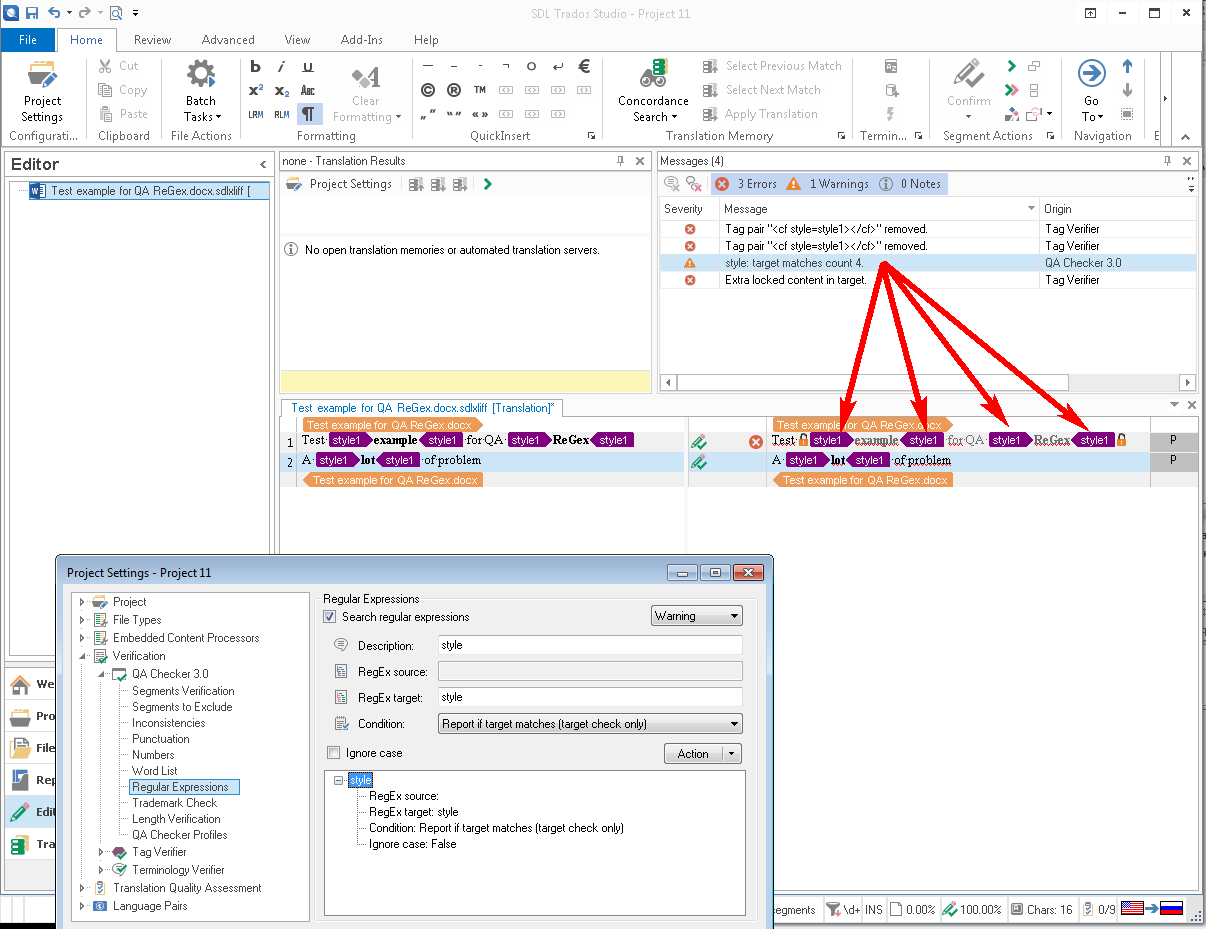Select Trademark Check in settings tree
This screenshot has width=1206, height=929.
[174, 803]
